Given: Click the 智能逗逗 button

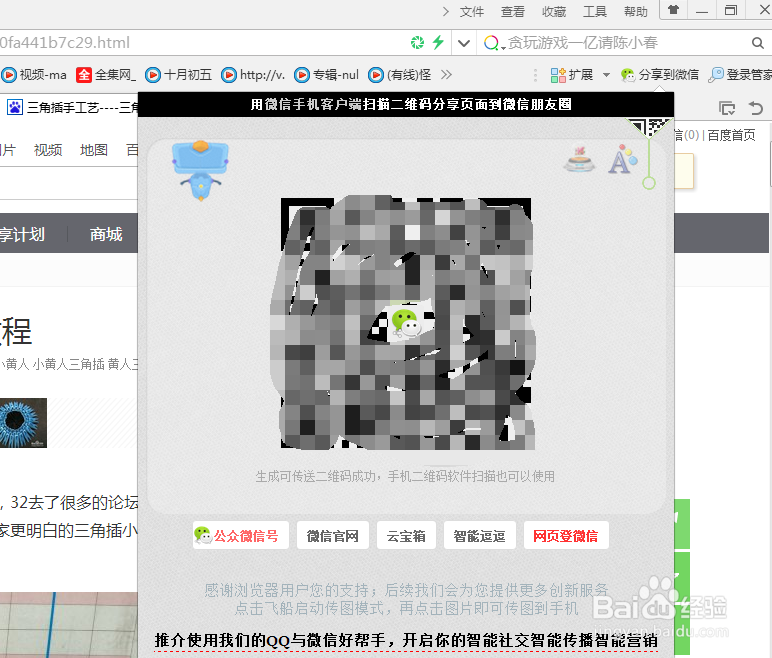Looking at the screenshot, I should [480, 535].
